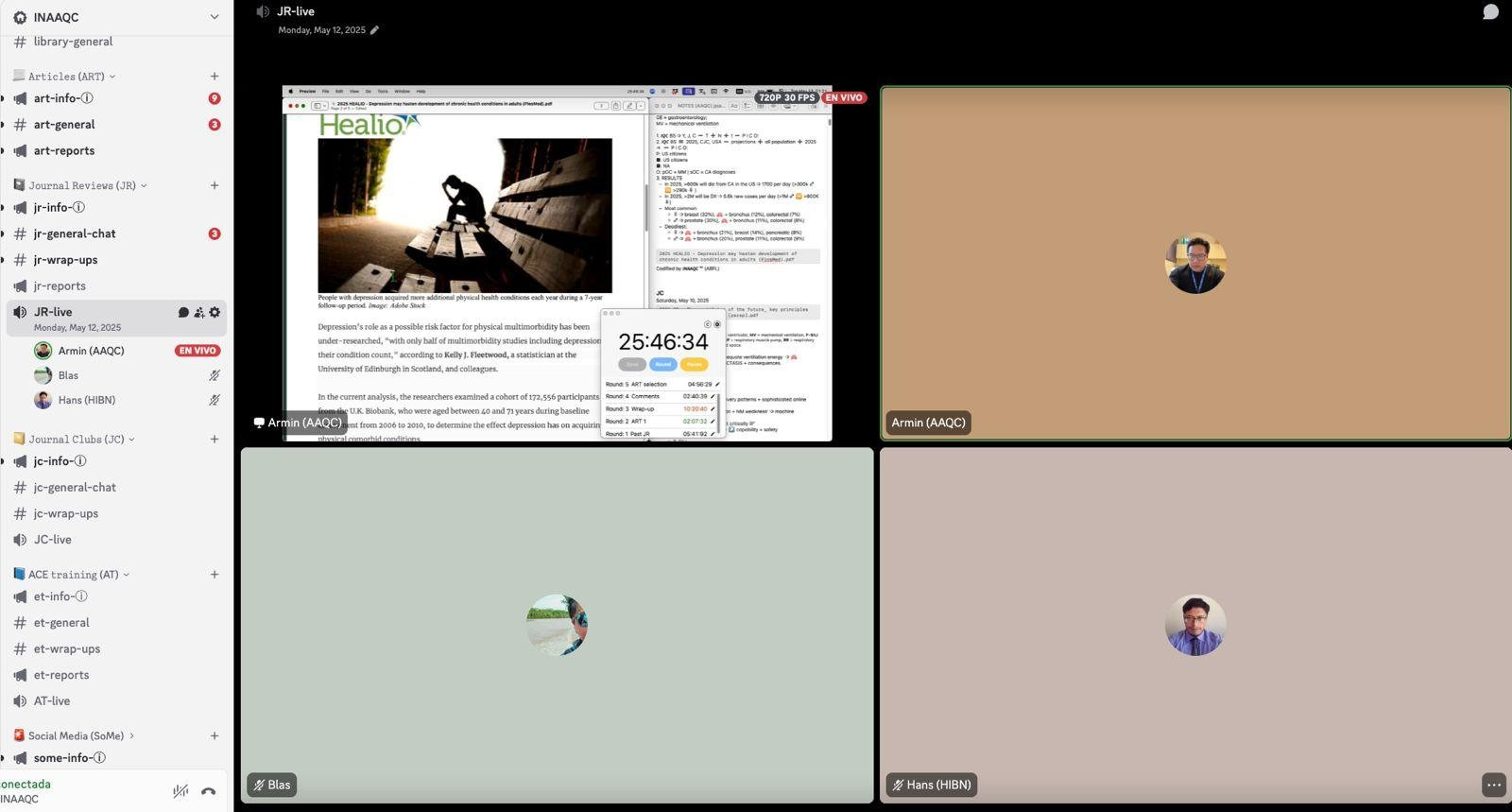The image size is (1512, 812).
Task: Disconnect from the voice call
Action: [x=209, y=791]
